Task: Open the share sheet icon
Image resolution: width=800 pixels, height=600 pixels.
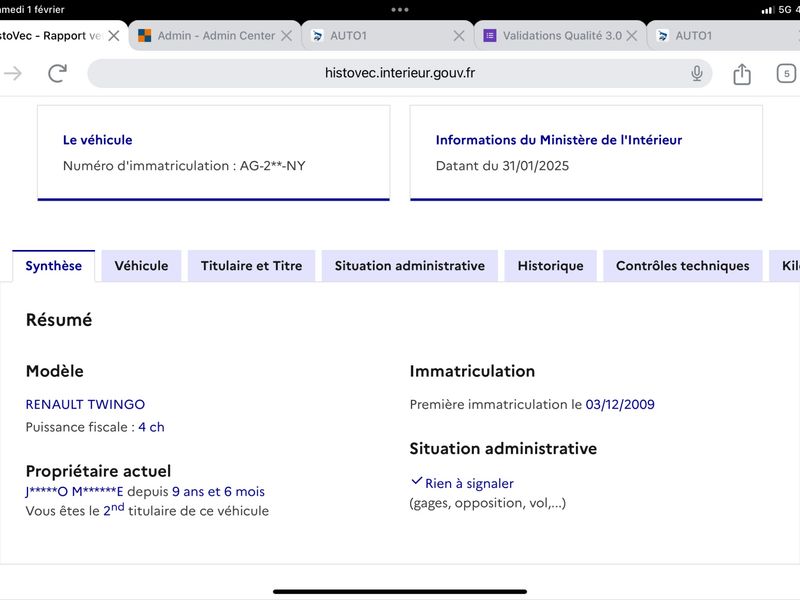Action: [742, 74]
